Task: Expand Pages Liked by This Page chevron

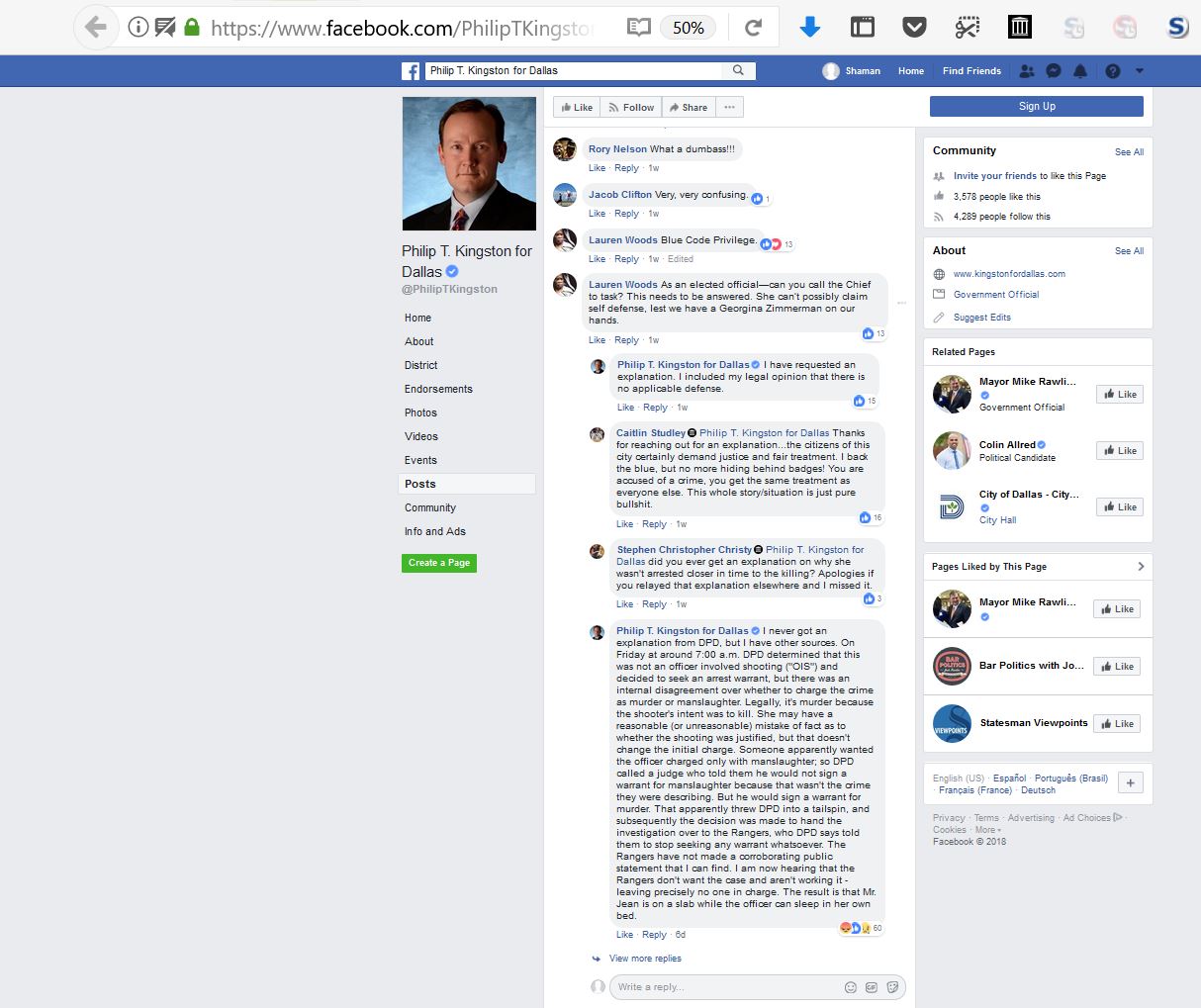Action: 1141,567
